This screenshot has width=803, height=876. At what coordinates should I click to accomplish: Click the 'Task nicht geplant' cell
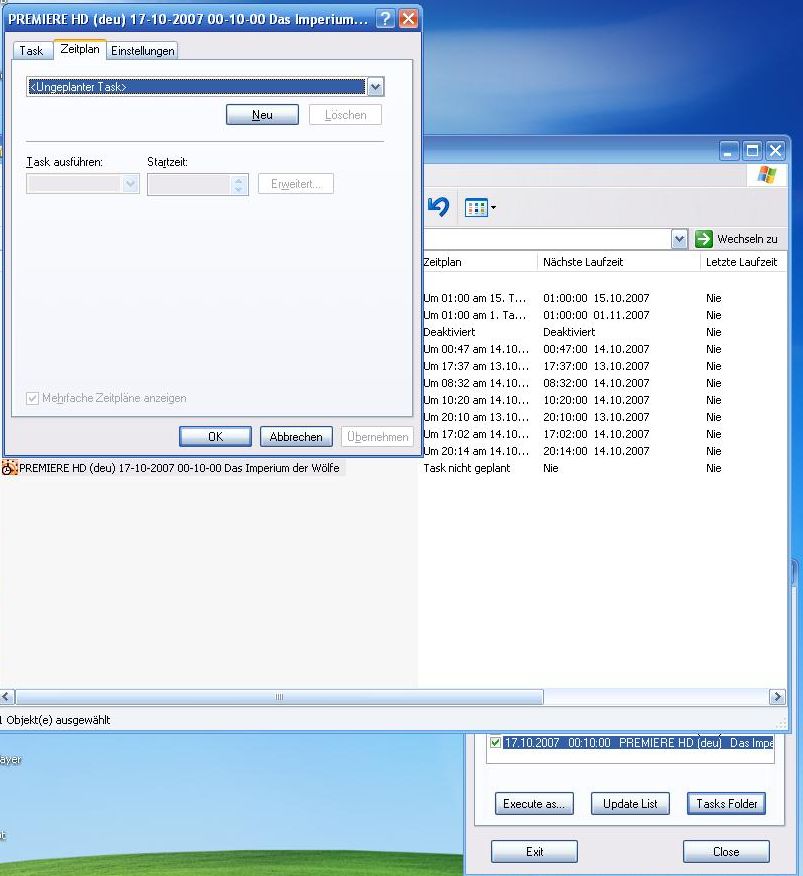click(x=467, y=468)
